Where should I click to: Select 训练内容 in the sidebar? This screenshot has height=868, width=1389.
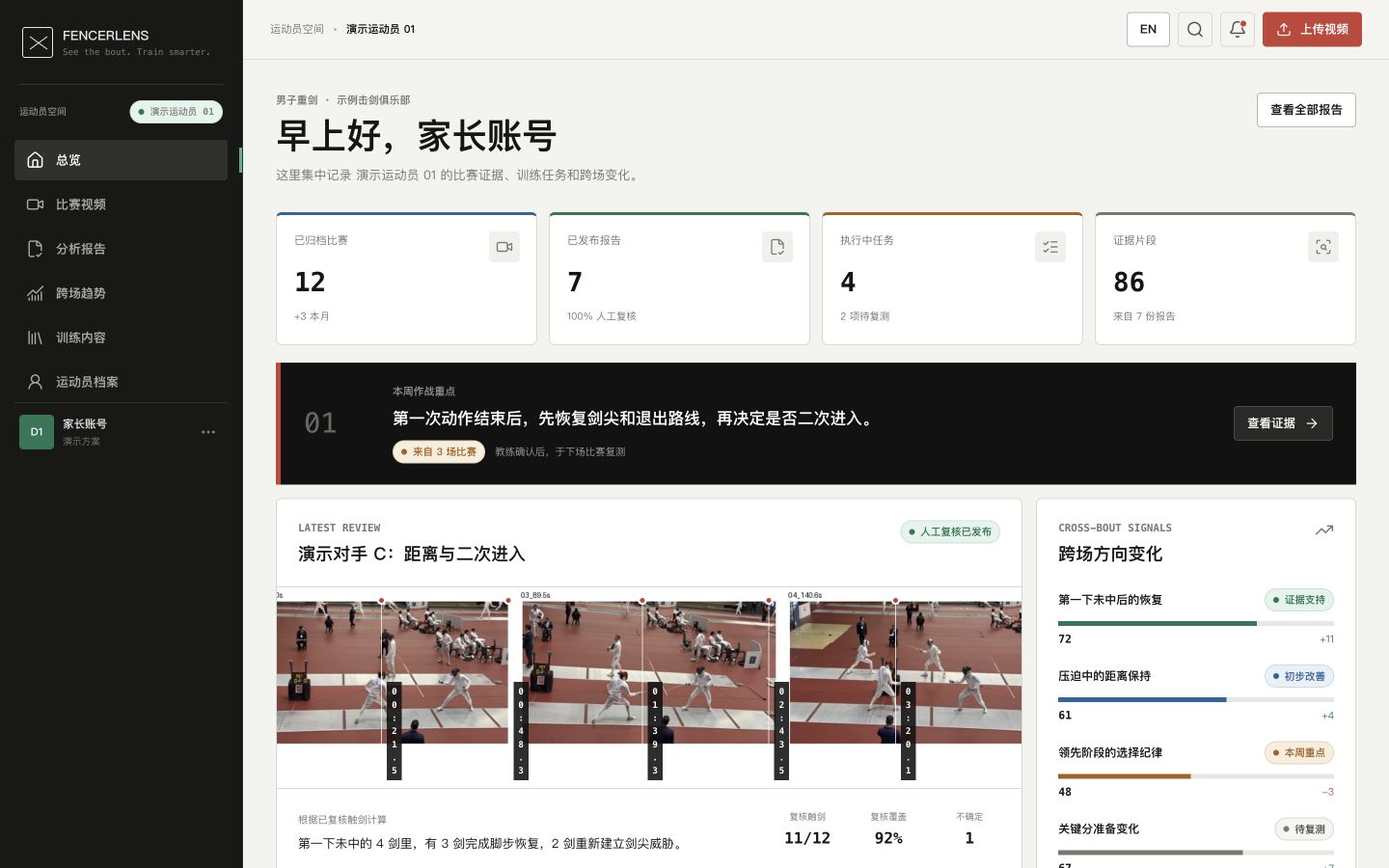click(x=121, y=338)
